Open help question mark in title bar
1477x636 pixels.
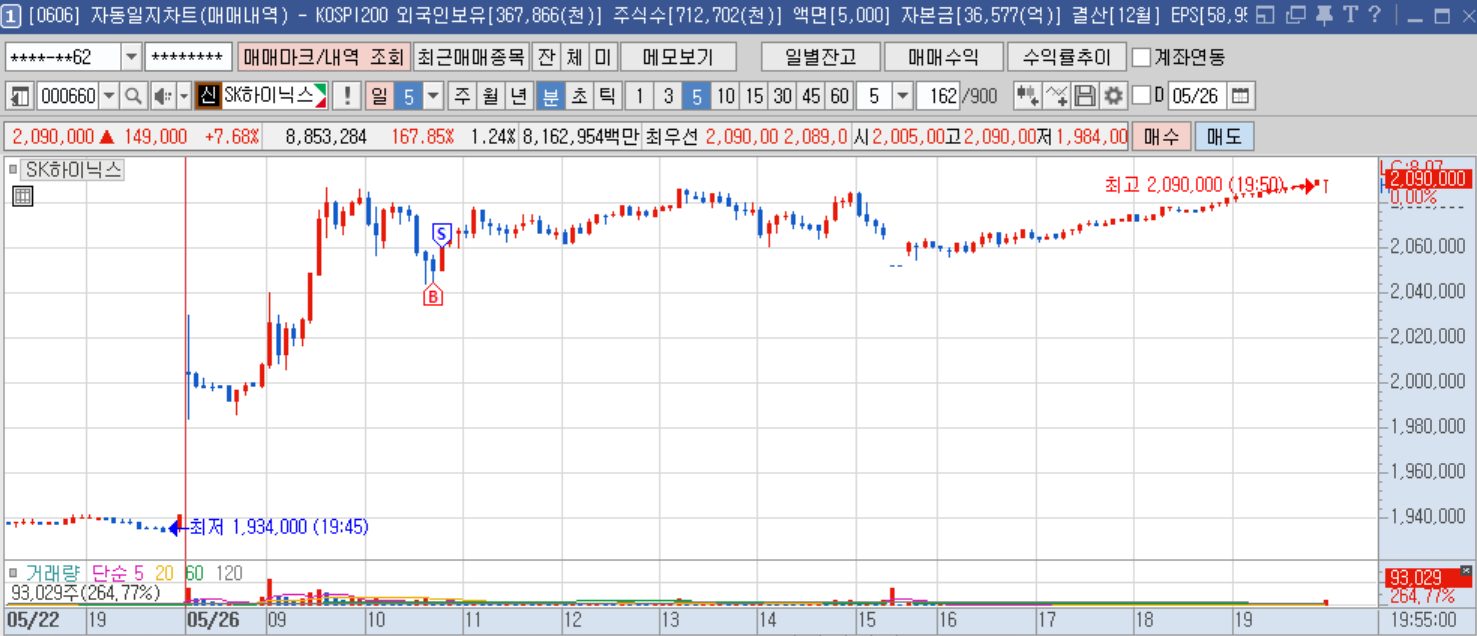click(x=1375, y=15)
